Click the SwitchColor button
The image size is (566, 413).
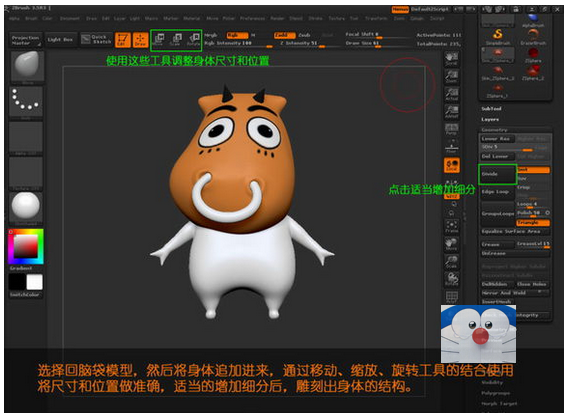[x=25, y=295]
